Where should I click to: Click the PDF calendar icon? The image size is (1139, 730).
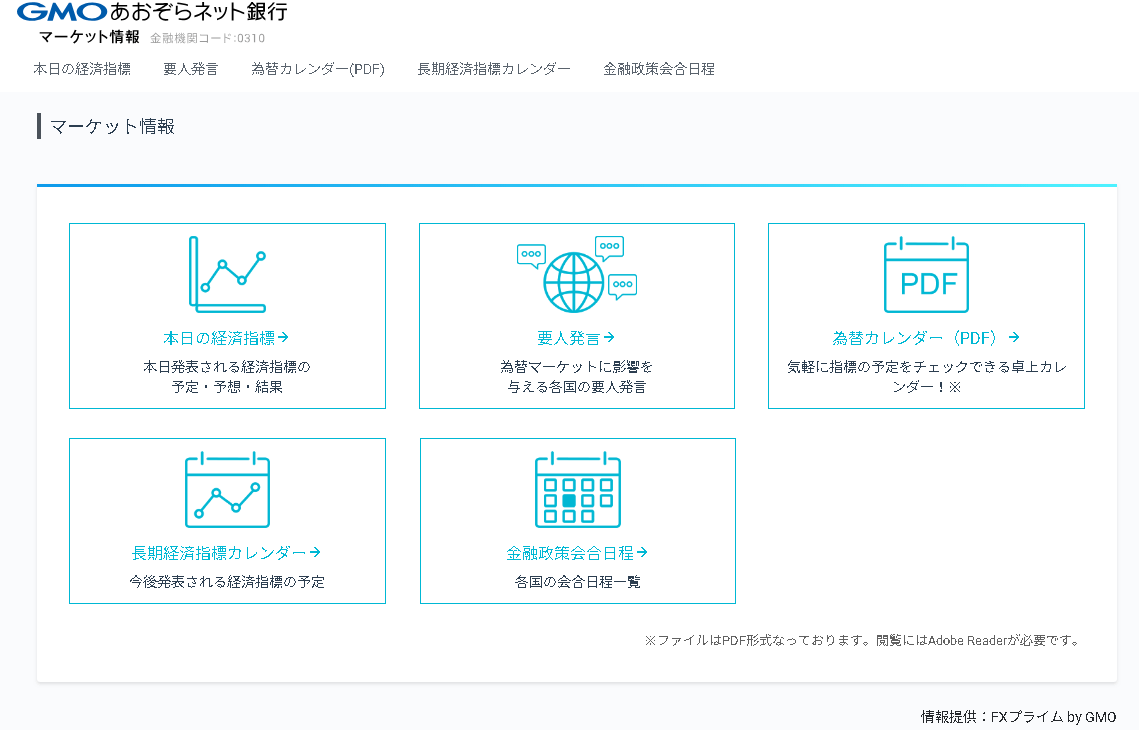(x=925, y=275)
